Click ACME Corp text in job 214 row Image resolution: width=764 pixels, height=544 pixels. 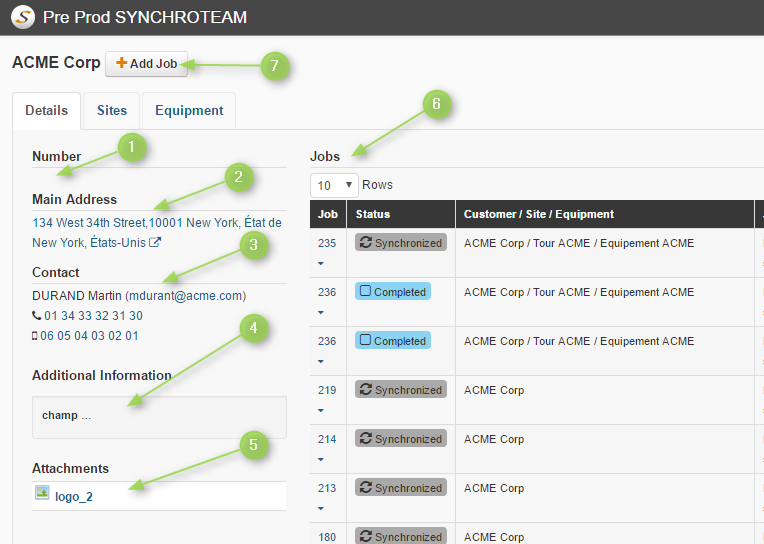(494, 439)
